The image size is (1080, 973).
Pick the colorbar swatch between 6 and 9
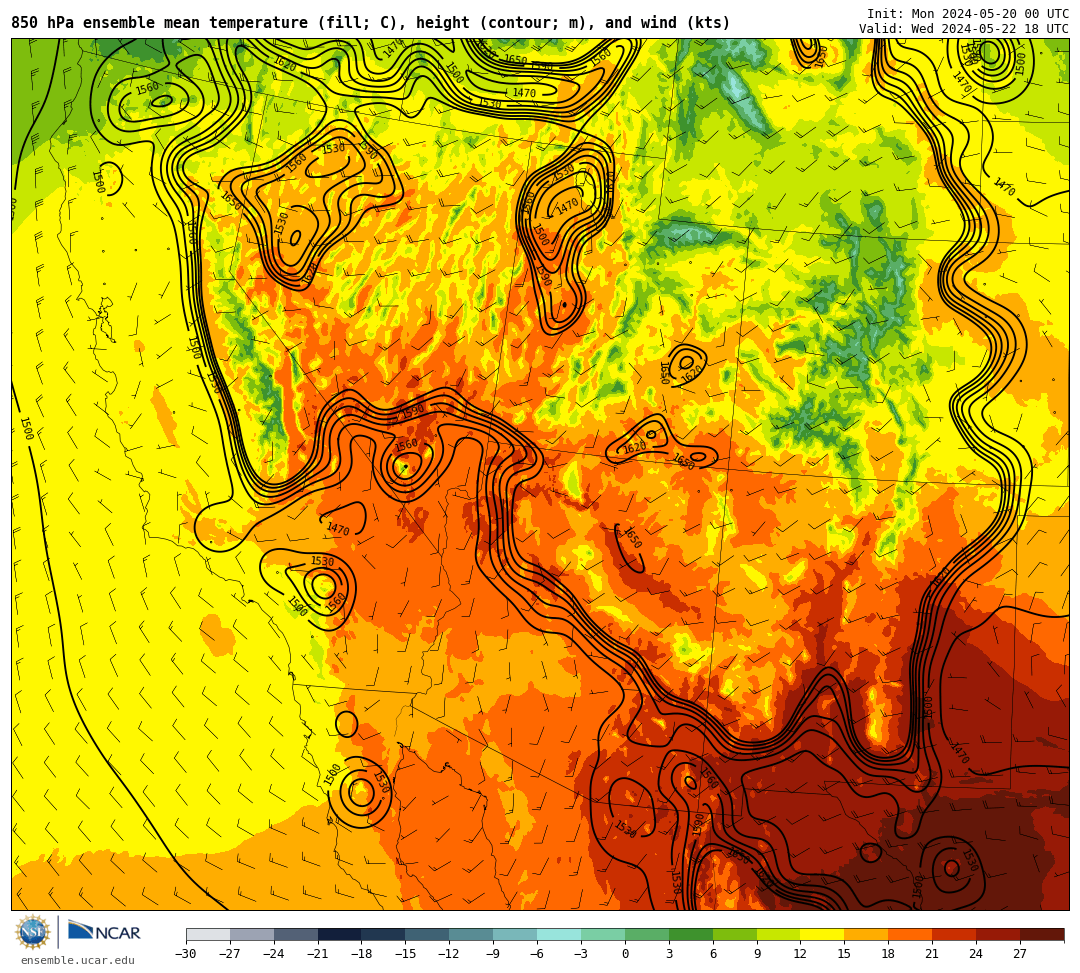(x=735, y=934)
